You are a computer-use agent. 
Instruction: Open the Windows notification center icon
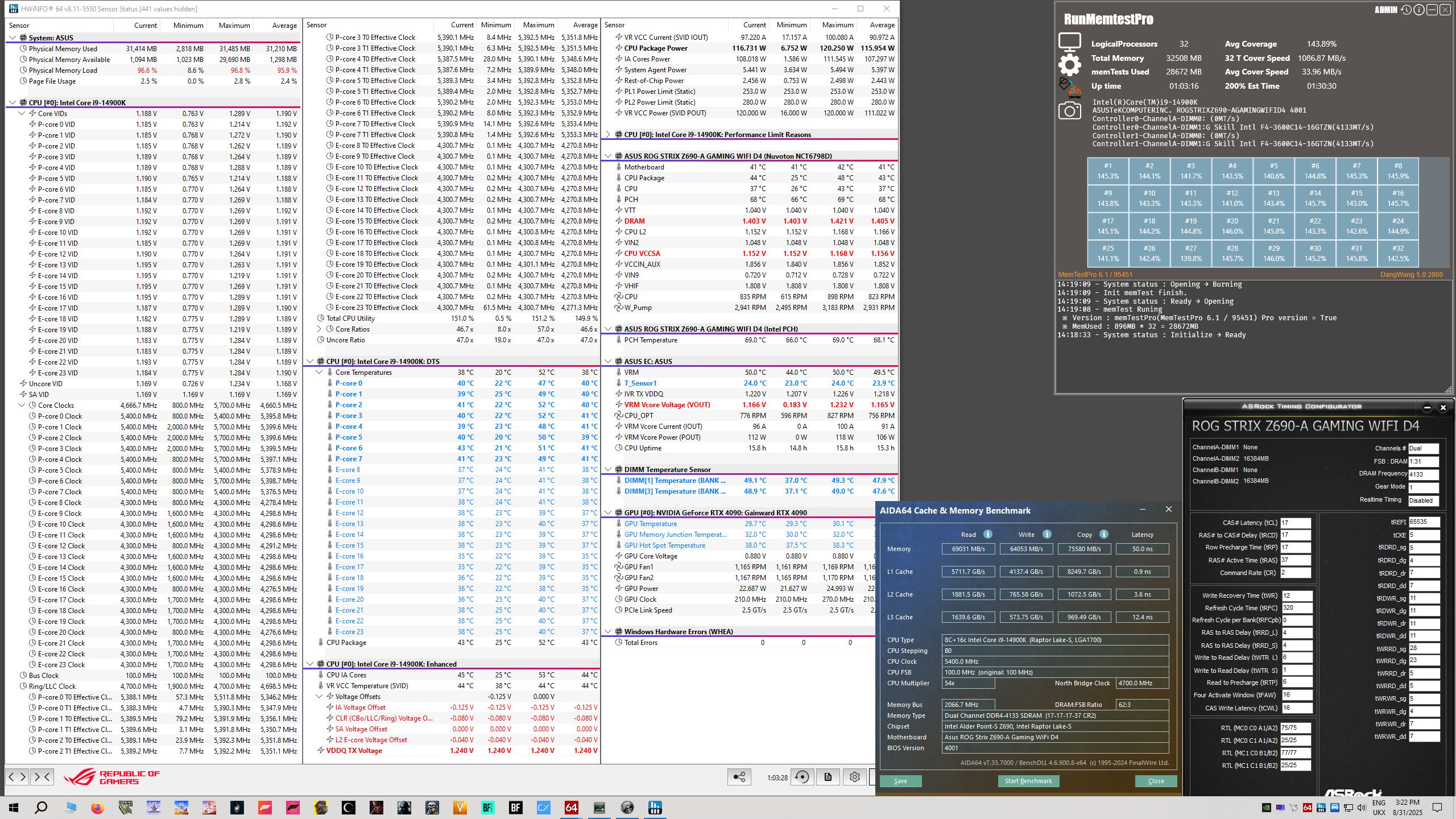point(1437,808)
